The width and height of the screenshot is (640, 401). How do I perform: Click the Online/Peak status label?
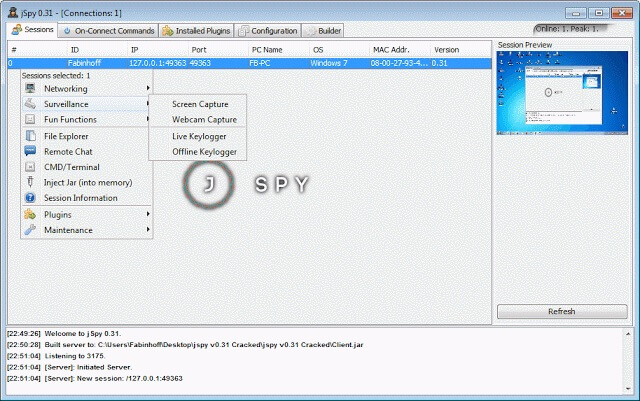567,29
